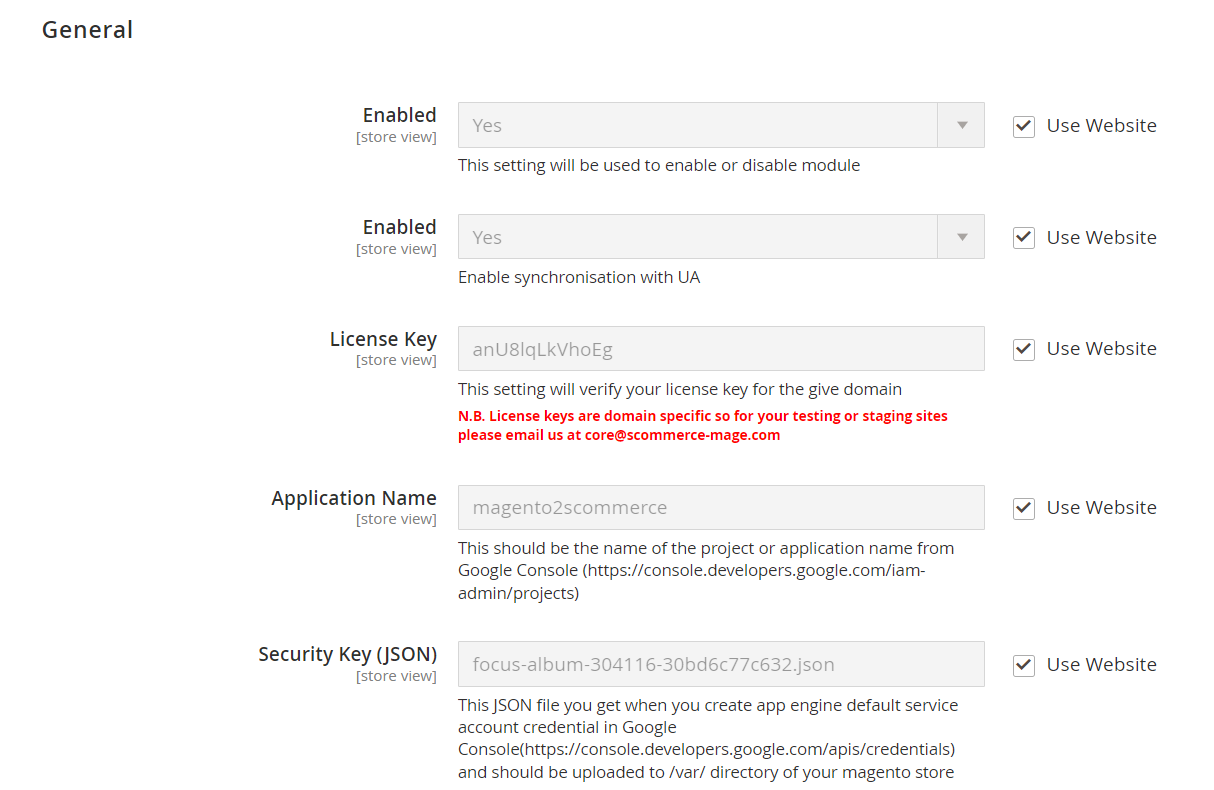Uncheck Use Website next to Application Name
This screenshot has width=1214, height=790.
click(1024, 508)
